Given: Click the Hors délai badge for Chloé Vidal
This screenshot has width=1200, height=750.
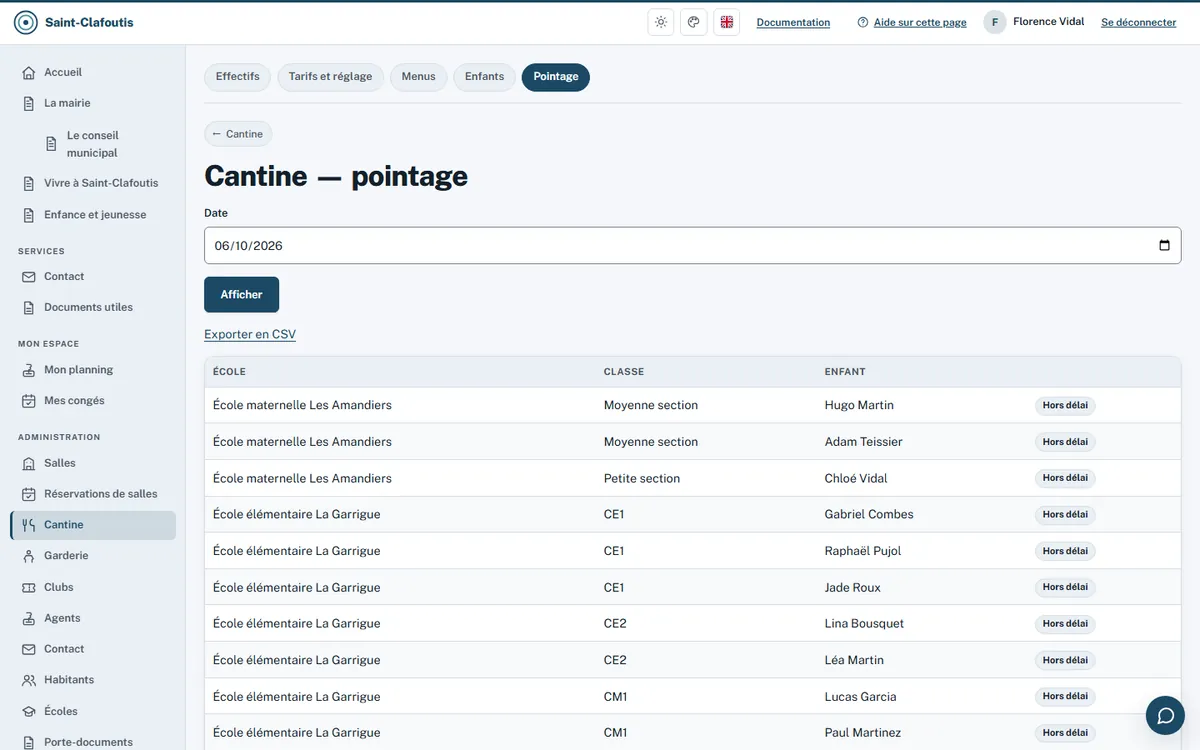Looking at the screenshot, I should pyautogui.click(x=1065, y=478).
